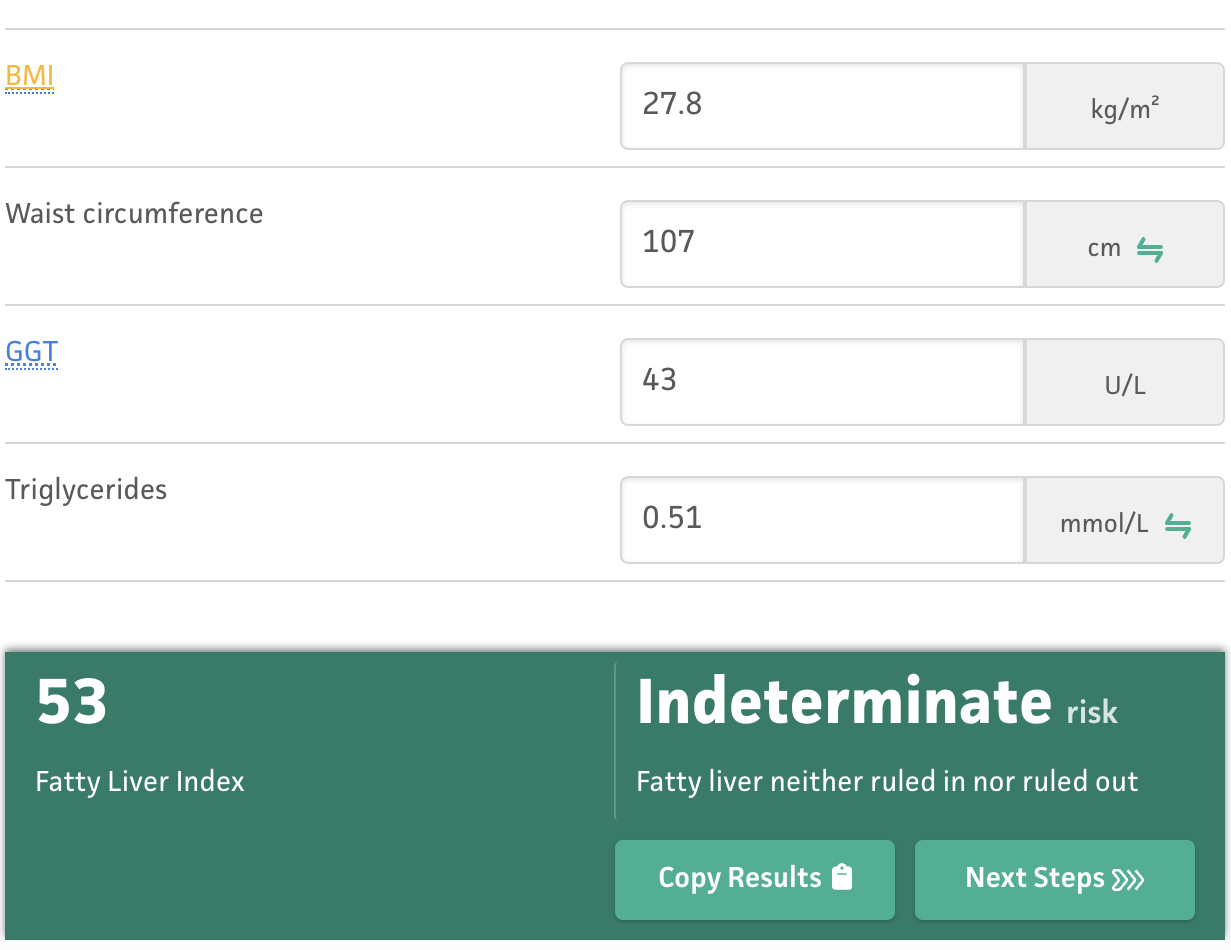
Task: Click the Waist circumference row label
Action: 135,214
